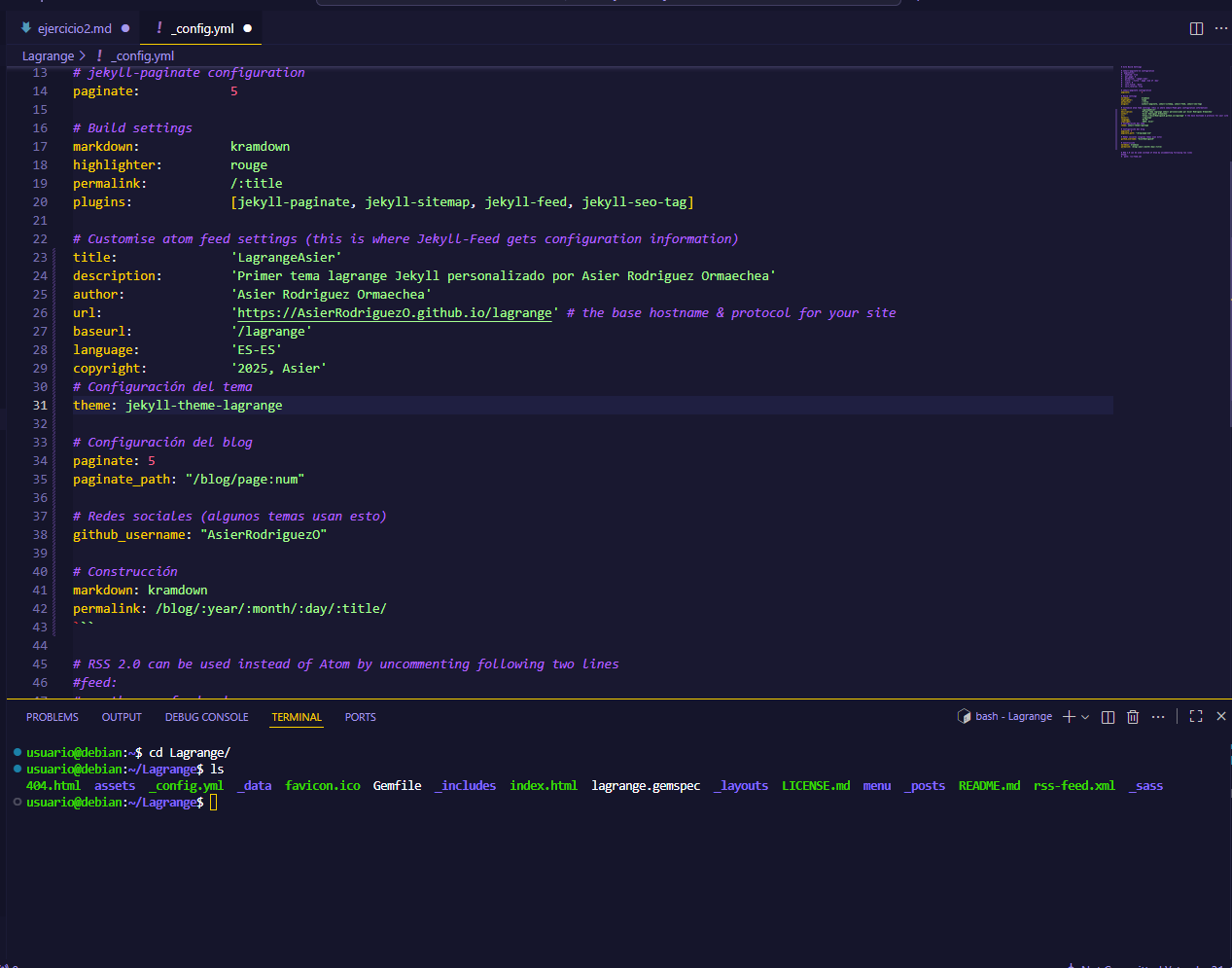Open terminal panel ellipsis menu
Viewport: 1232px width, 968px height.
1158,717
